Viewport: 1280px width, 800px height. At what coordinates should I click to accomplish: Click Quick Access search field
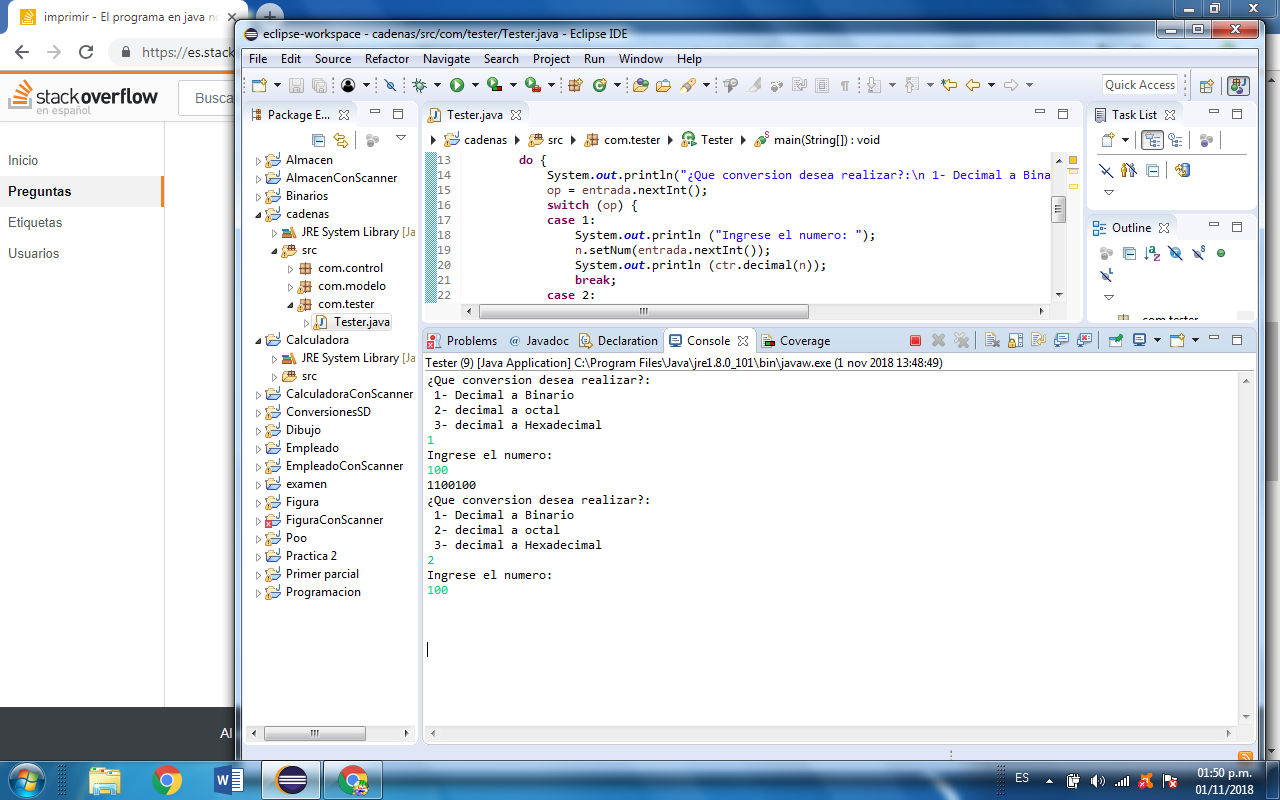1140,85
